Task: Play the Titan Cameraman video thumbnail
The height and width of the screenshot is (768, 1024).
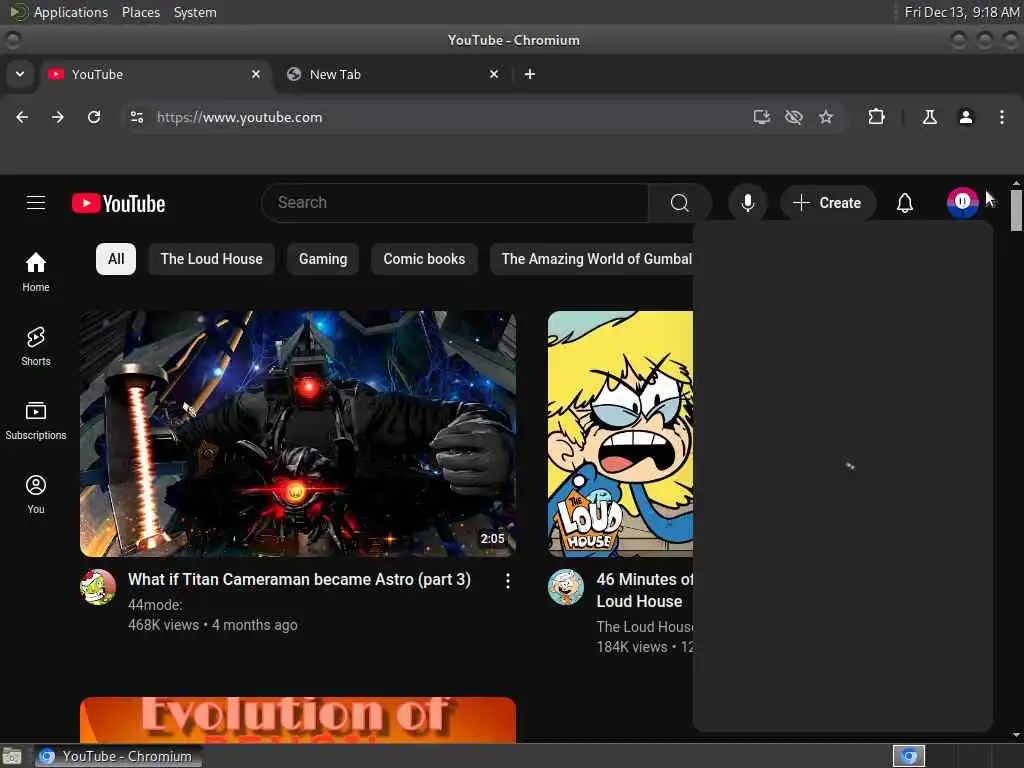Action: (298, 434)
